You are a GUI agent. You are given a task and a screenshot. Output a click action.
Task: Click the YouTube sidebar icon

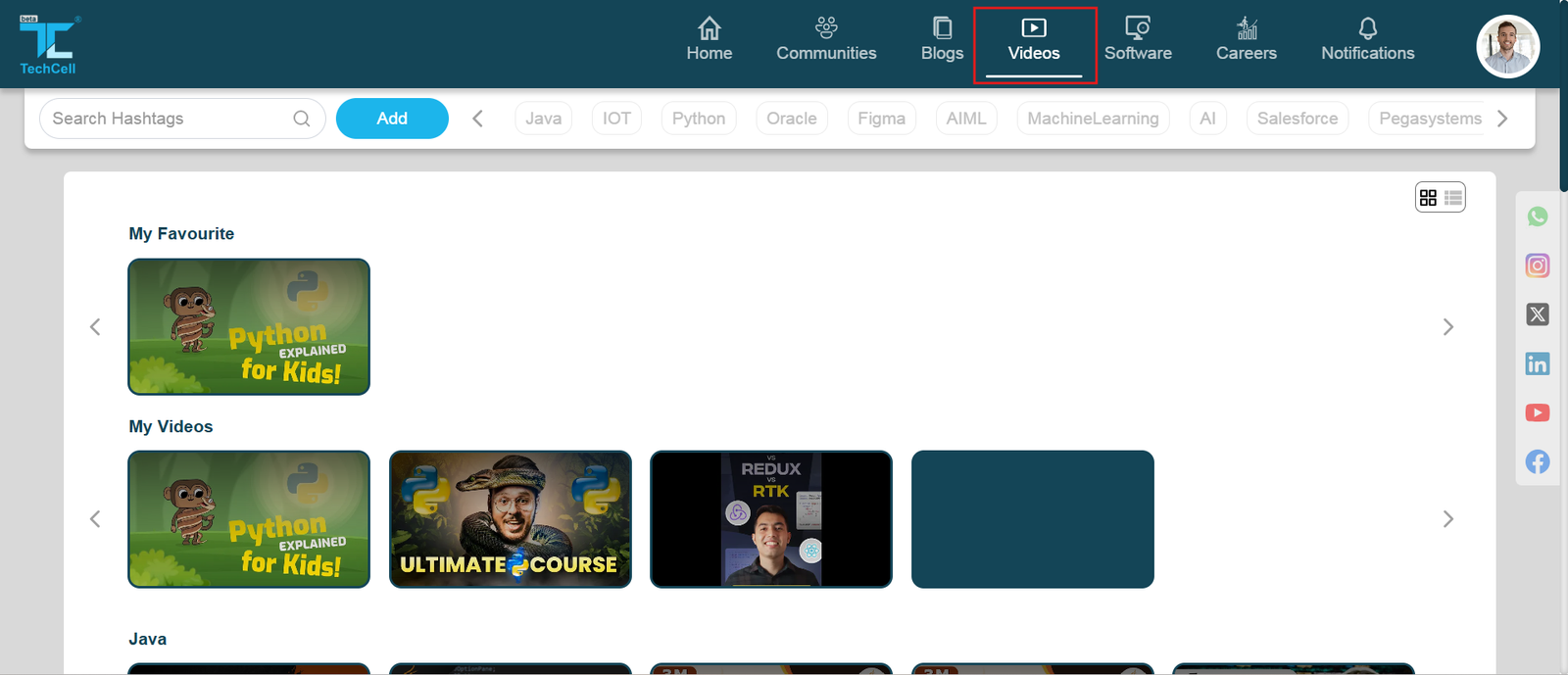click(1537, 412)
